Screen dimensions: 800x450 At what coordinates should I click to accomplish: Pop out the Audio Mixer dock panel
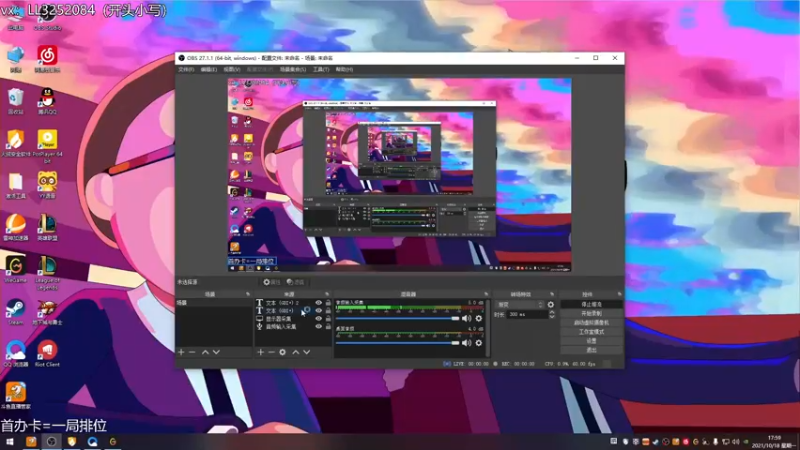486,294
